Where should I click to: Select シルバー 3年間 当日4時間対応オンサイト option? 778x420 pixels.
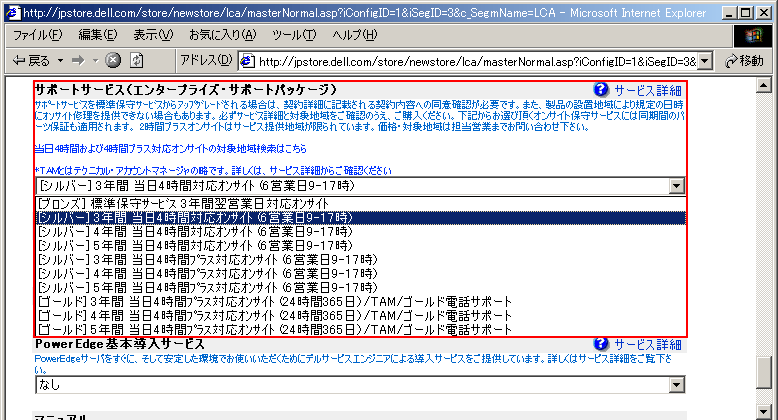[361, 217]
